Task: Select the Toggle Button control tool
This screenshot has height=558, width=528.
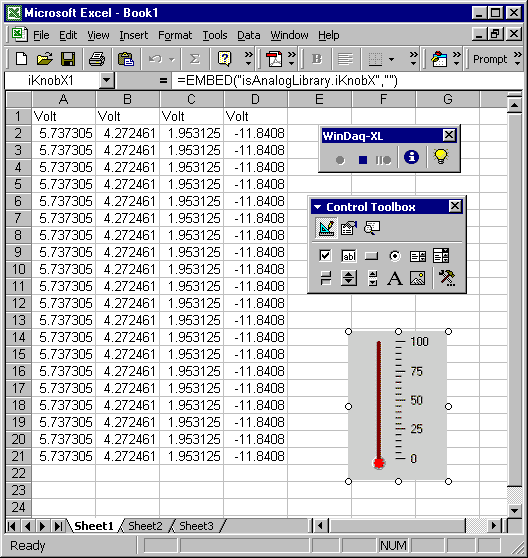Action: (325, 278)
